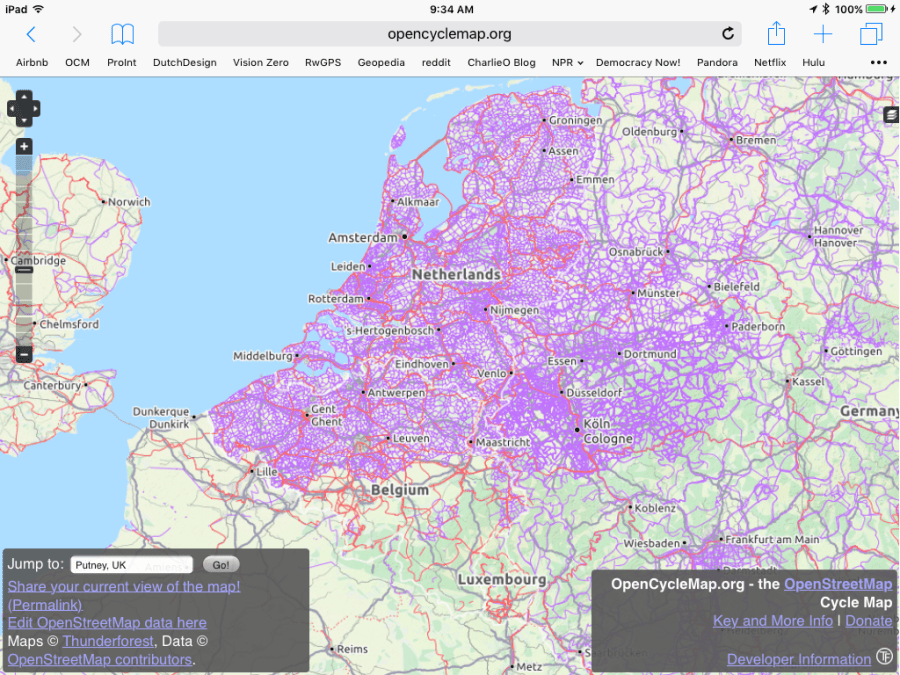This screenshot has width=900, height=675.
Task: Open the Key and More Info link
Action: tap(772, 621)
